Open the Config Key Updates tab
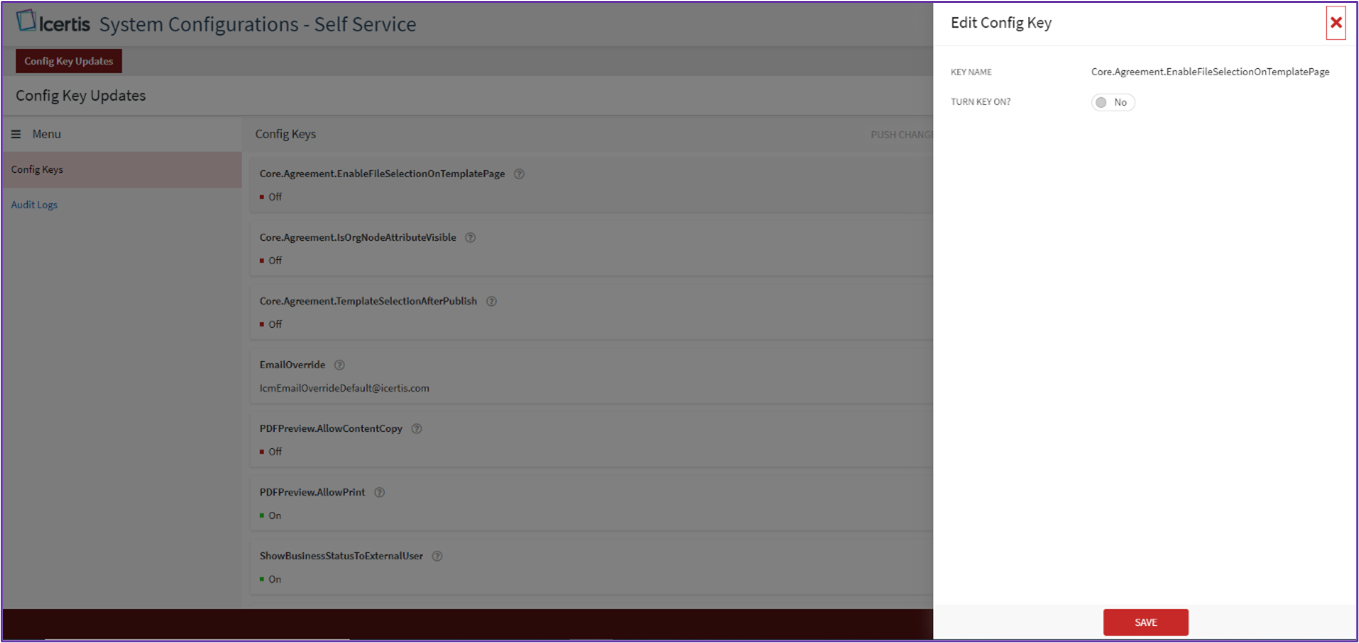The image size is (1359, 643). pyautogui.click(x=69, y=61)
